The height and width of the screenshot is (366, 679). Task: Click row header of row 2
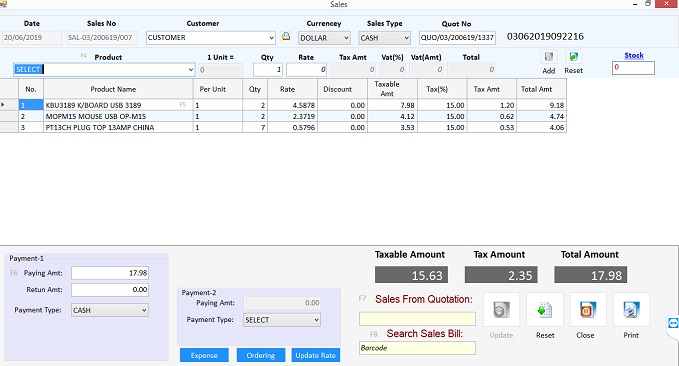coord(9,116)
